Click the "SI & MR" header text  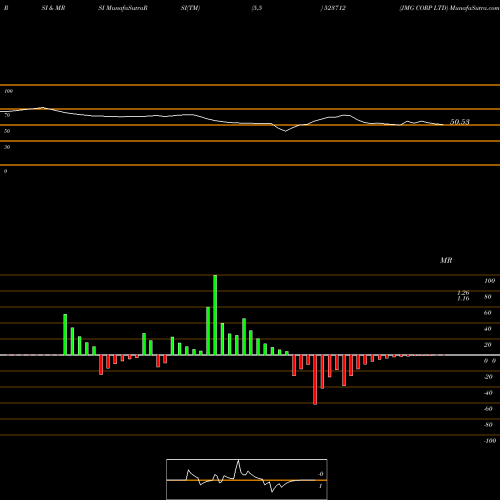coord(53,8)
